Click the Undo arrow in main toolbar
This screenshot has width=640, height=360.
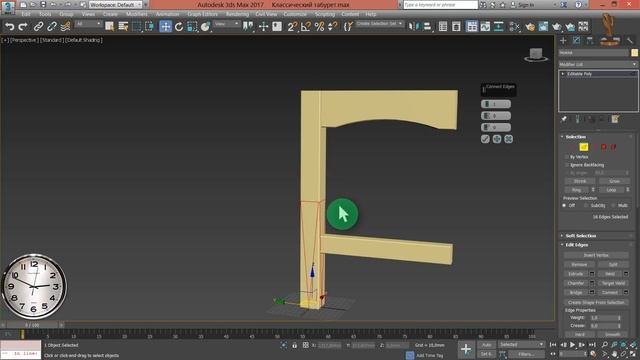click(9, 27)
